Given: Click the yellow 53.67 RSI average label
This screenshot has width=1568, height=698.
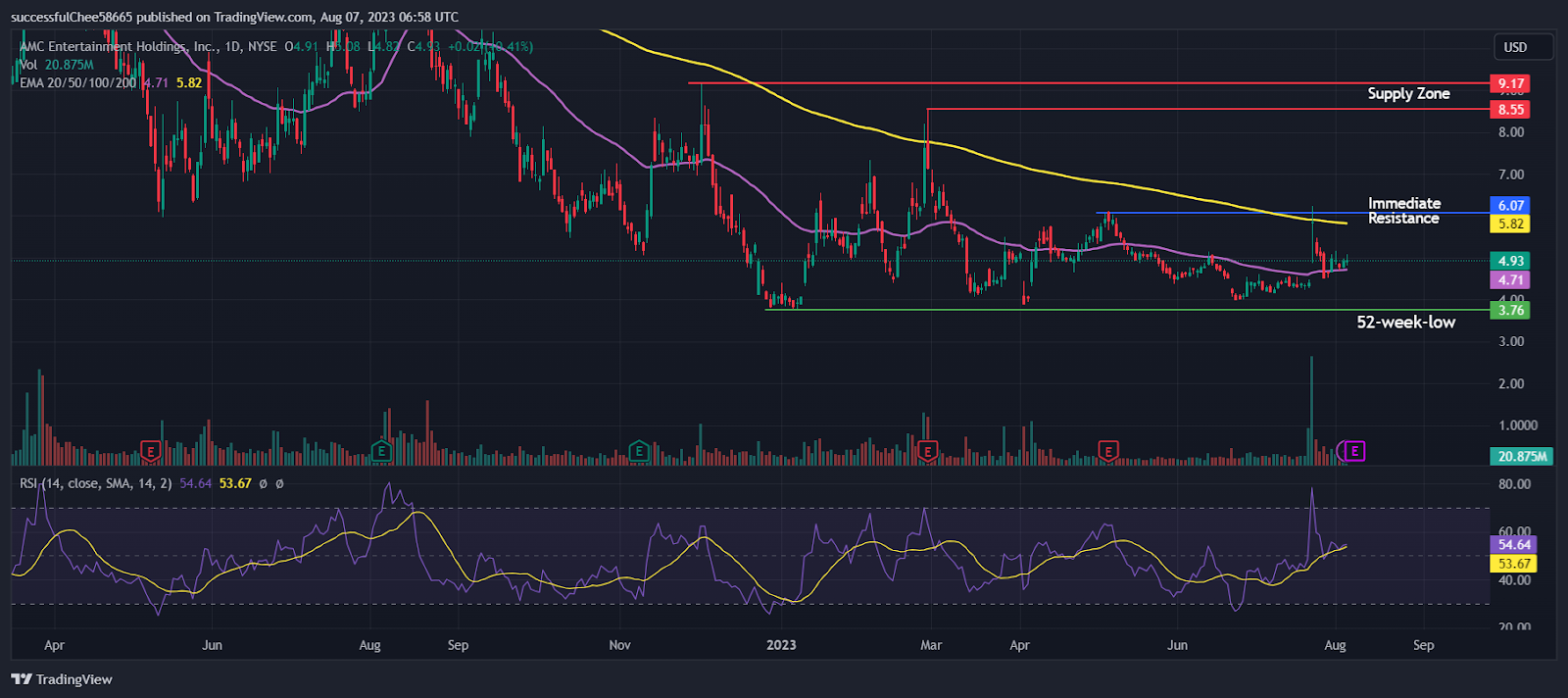Looking at the screenshot, I should (1514, 564).
